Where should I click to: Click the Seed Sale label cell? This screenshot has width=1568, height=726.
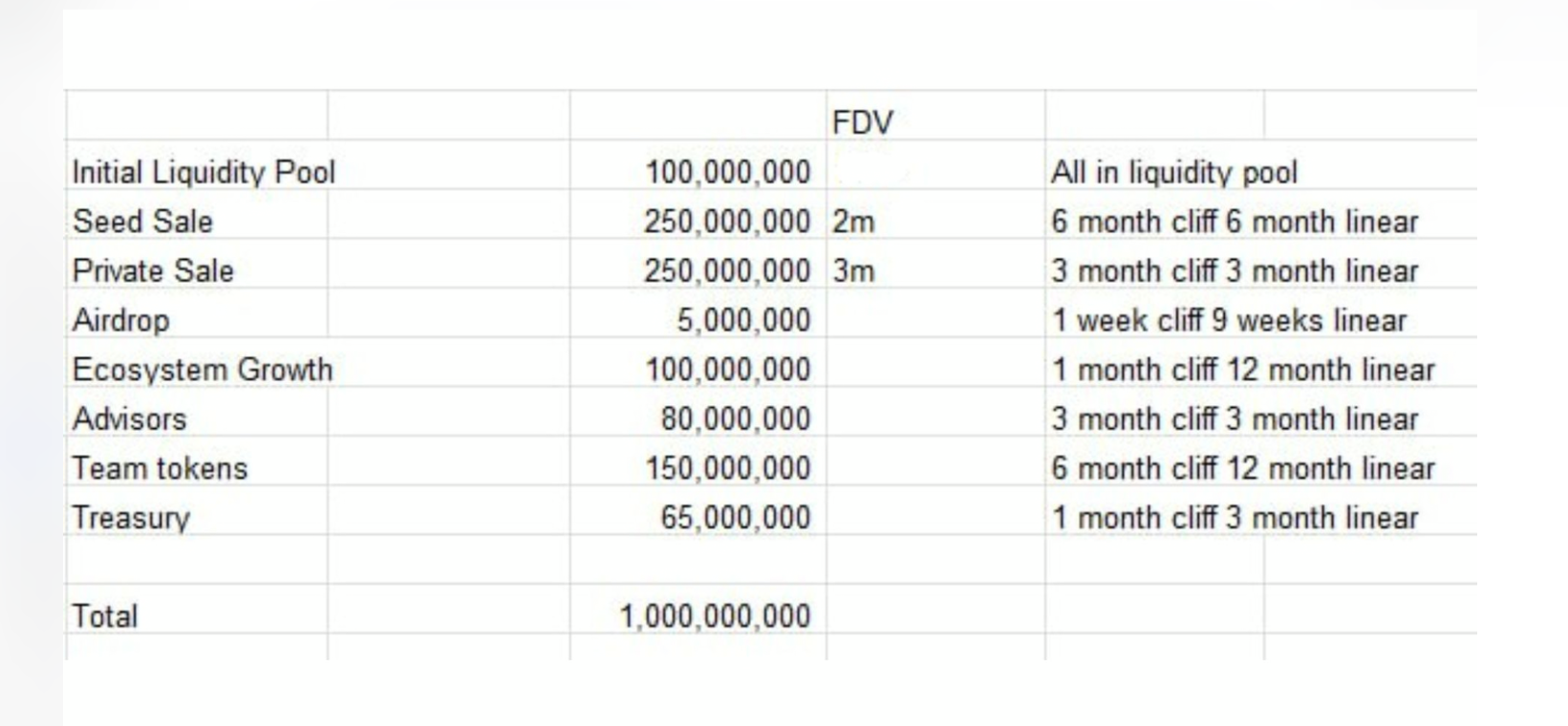(143, 222)
